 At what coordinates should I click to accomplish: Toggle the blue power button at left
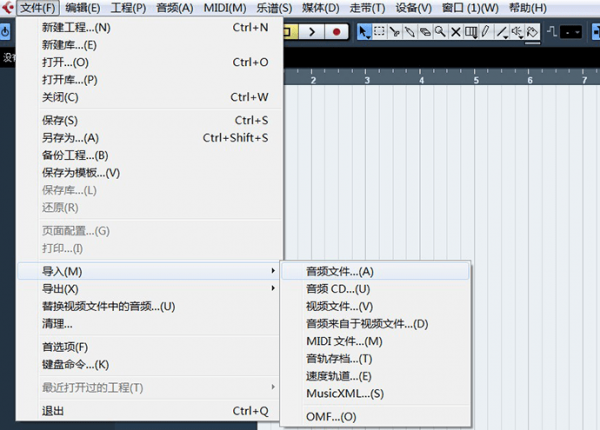tap(5, 32)
